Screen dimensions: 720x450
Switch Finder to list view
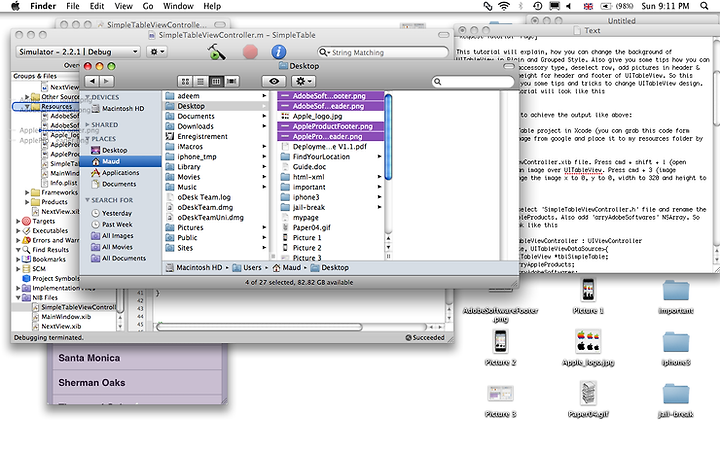pyautogui.click(x=201, y=81)
